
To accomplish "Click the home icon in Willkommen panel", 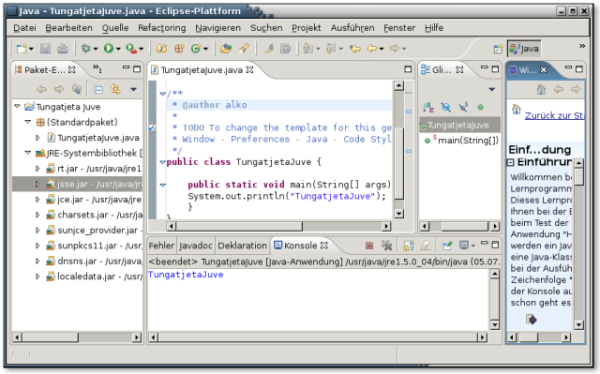I will coord(541,90).
